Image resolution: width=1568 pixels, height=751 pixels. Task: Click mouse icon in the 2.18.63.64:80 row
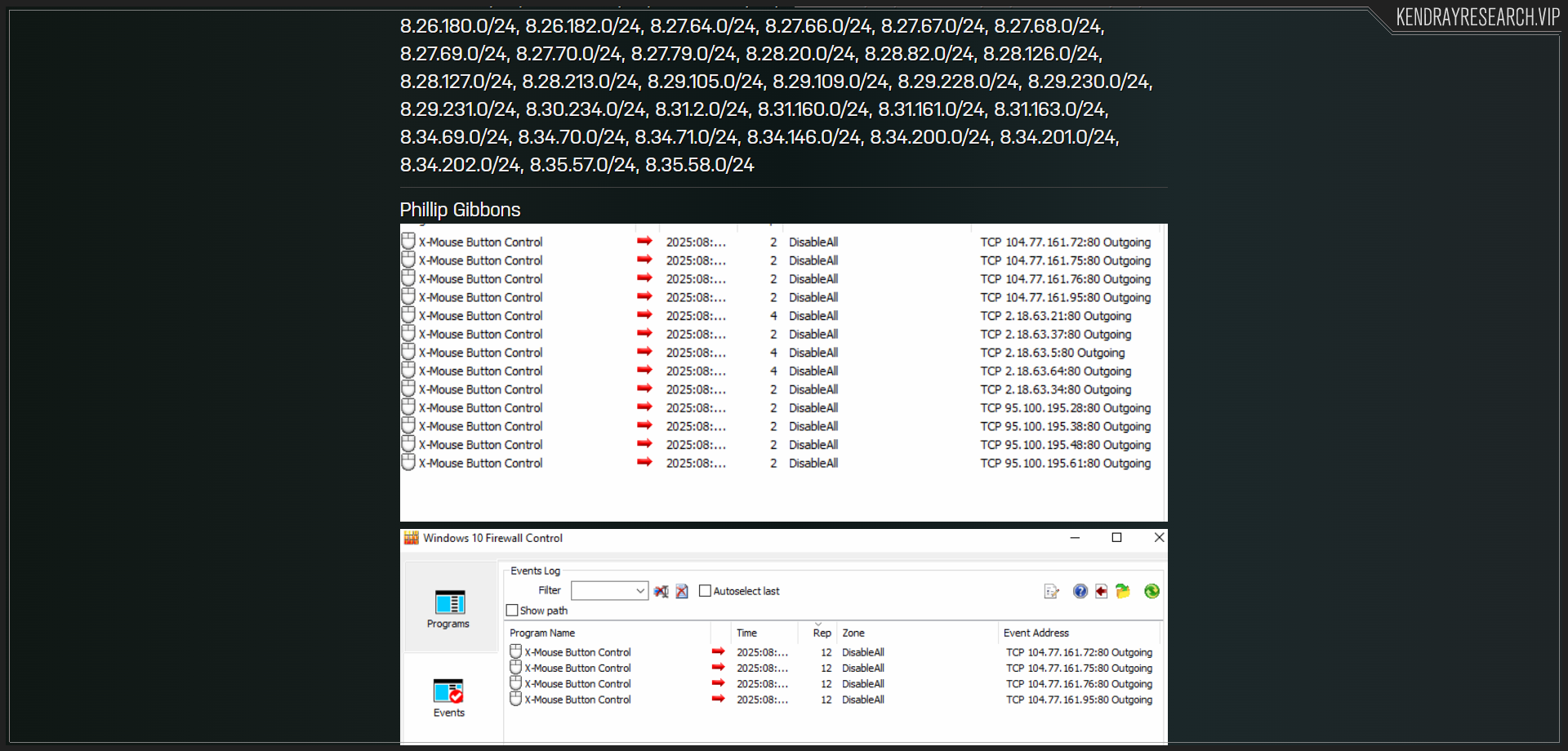408,370
